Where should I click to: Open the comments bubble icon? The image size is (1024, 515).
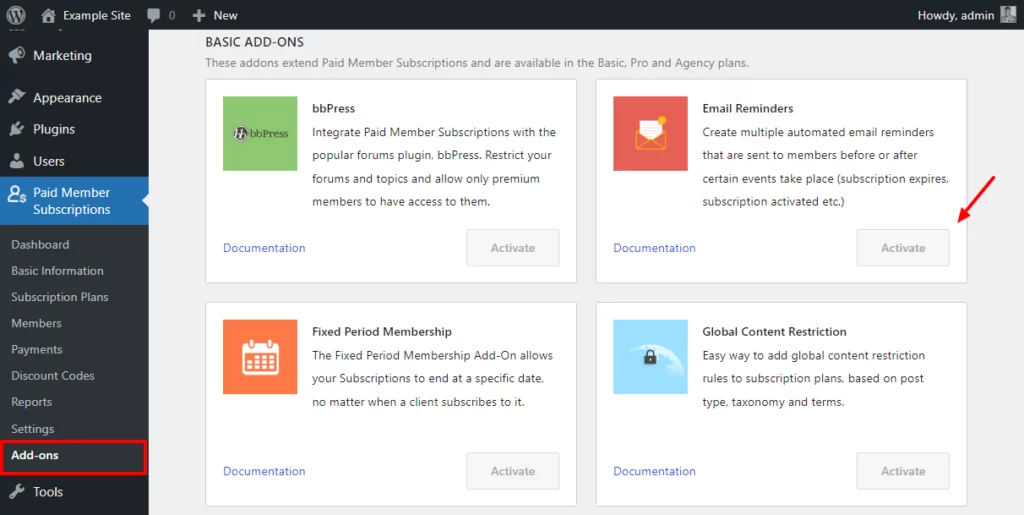coord(153,16)
